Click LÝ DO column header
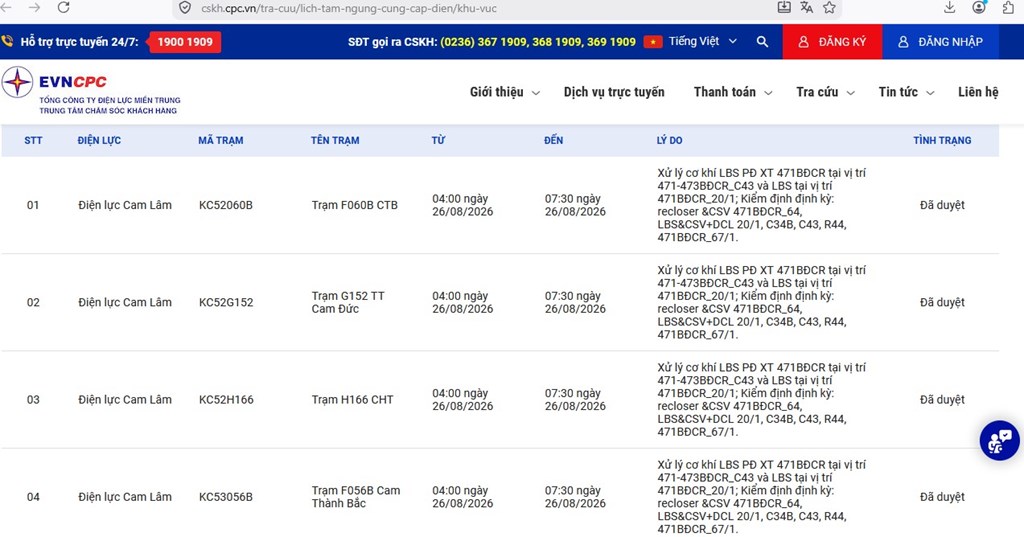This screenshot has height=537, width=1024. click(669, 140)
